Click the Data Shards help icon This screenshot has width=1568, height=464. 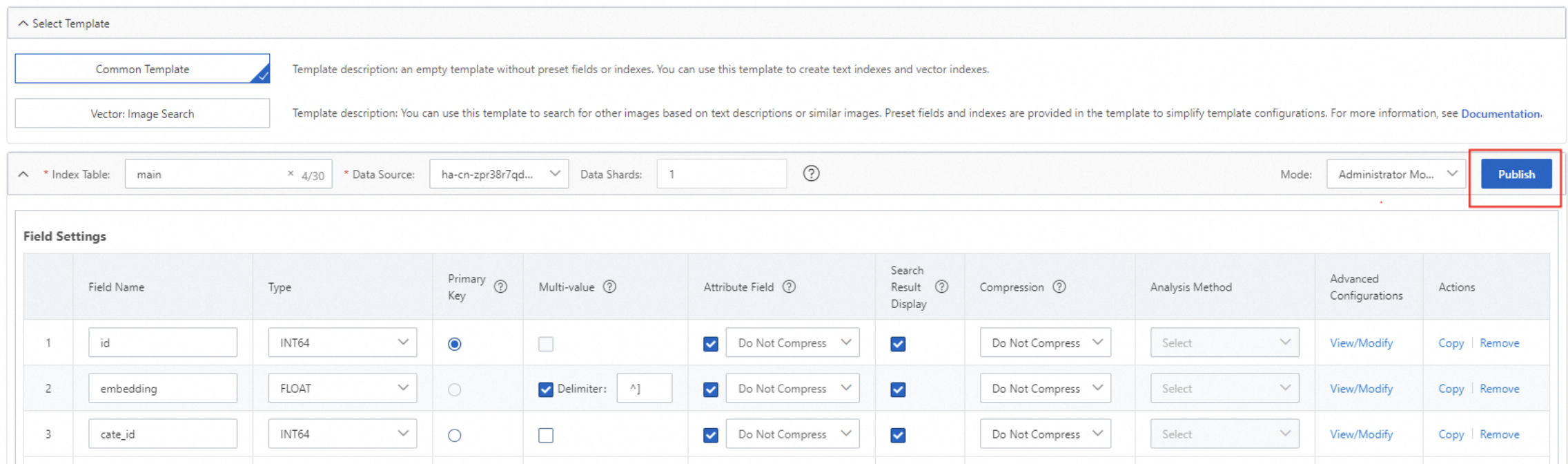pyautogui.click(x=811, y=174)
